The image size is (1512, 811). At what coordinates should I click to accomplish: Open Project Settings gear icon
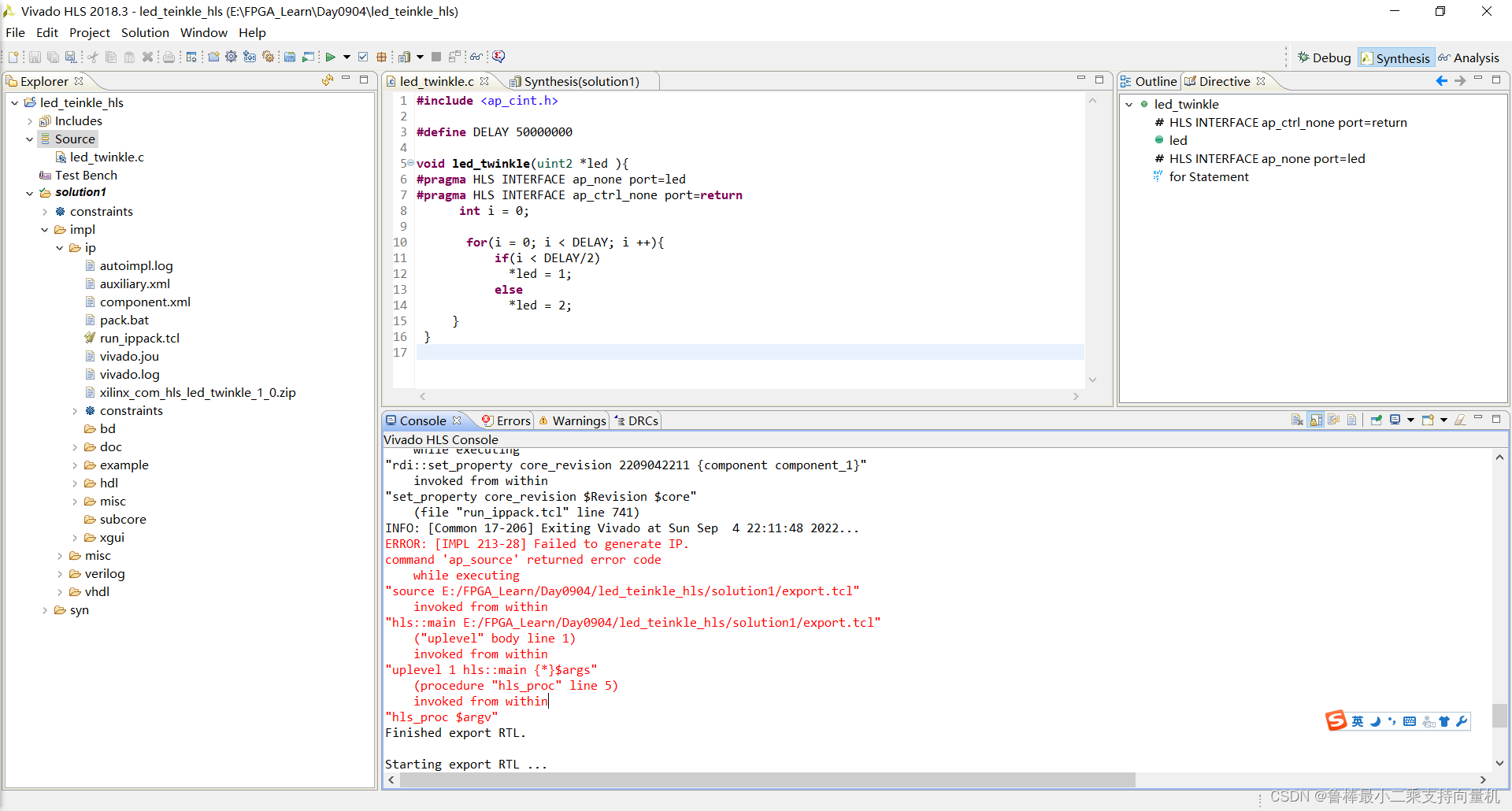click(231, 57)
